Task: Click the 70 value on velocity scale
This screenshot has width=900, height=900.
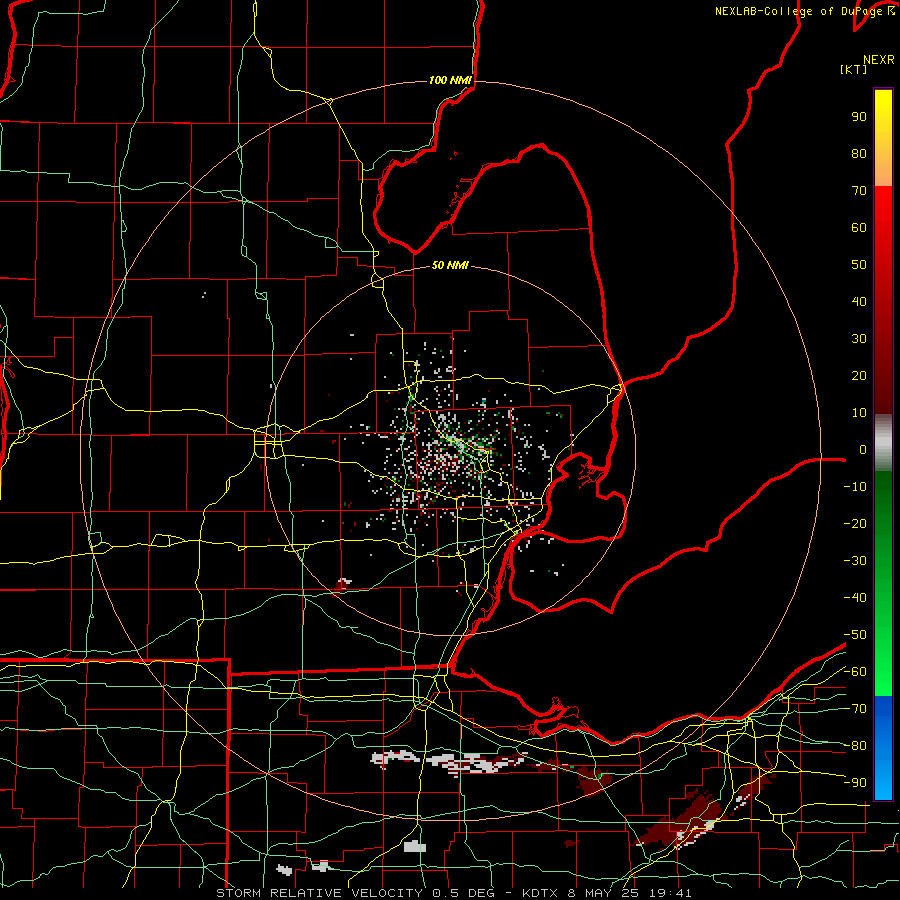Action: pos(859,191)
